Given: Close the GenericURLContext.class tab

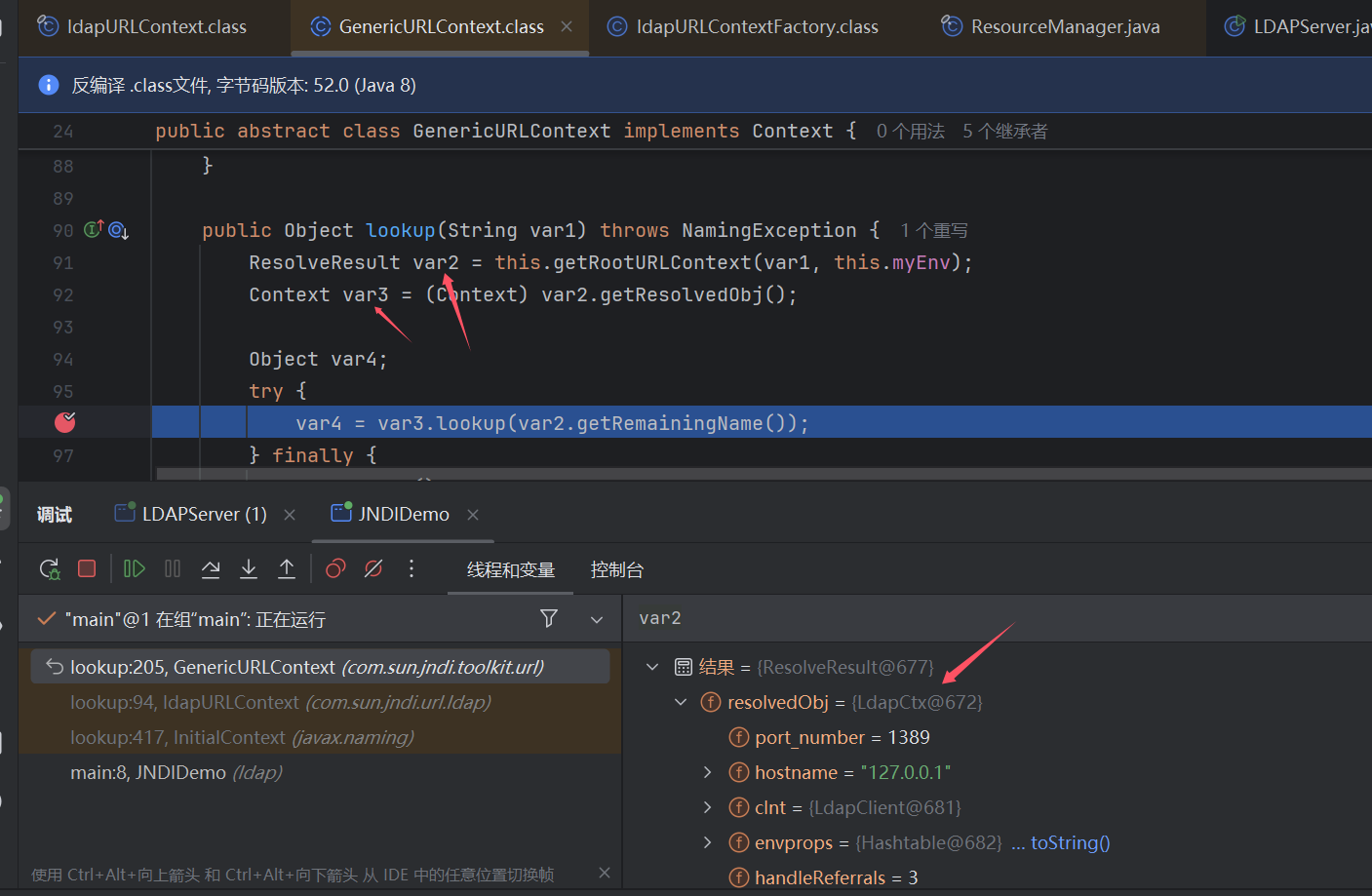Looking at the screenshot, I should 567,26.
